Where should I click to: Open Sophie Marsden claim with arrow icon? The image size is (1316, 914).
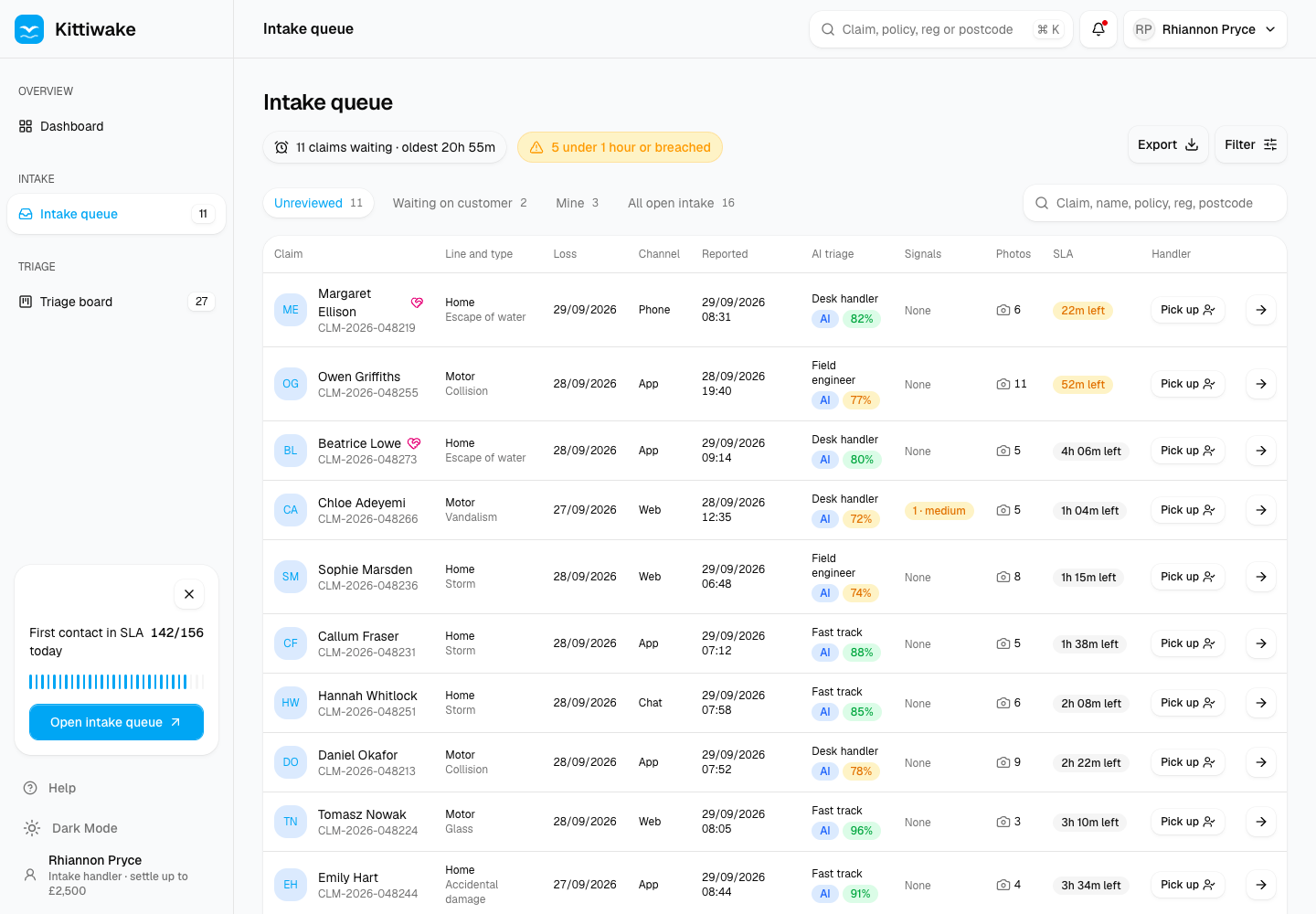pos(1261,577)
